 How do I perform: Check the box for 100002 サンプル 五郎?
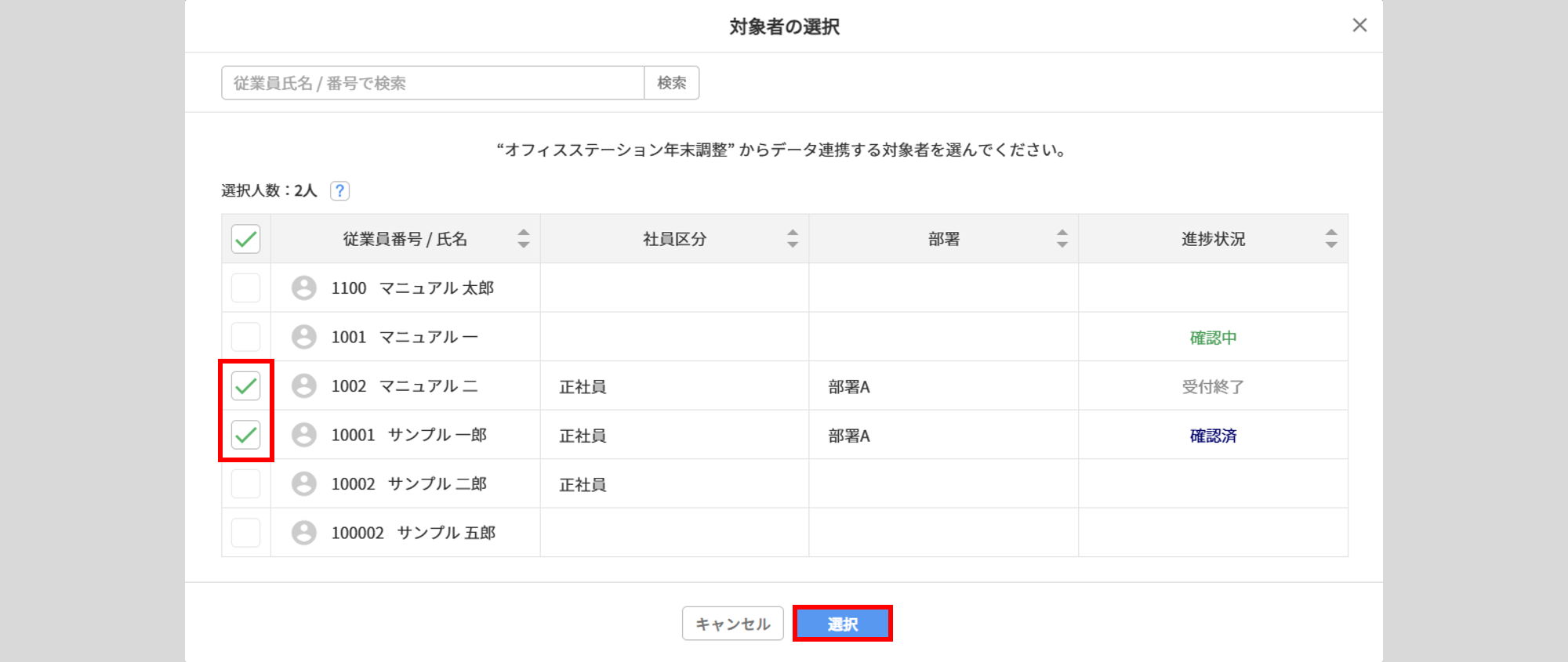(x=246, y=533)
